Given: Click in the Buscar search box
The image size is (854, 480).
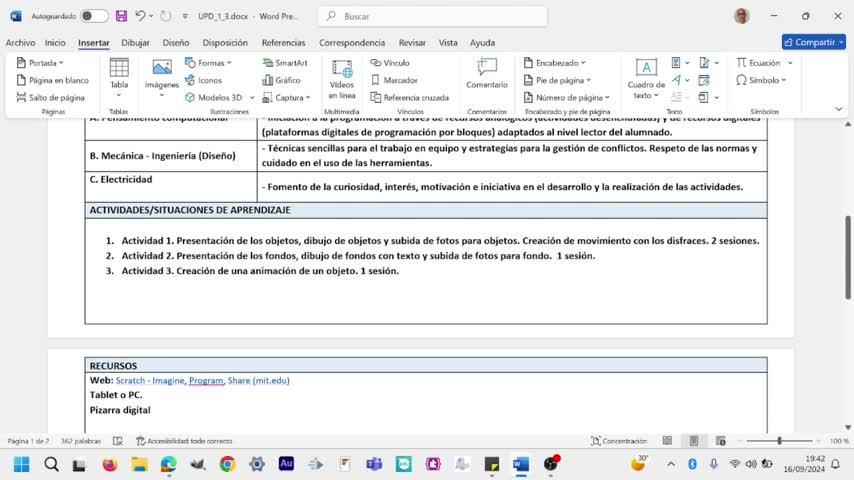Looking at the screenshot, I should click(432, 16).
